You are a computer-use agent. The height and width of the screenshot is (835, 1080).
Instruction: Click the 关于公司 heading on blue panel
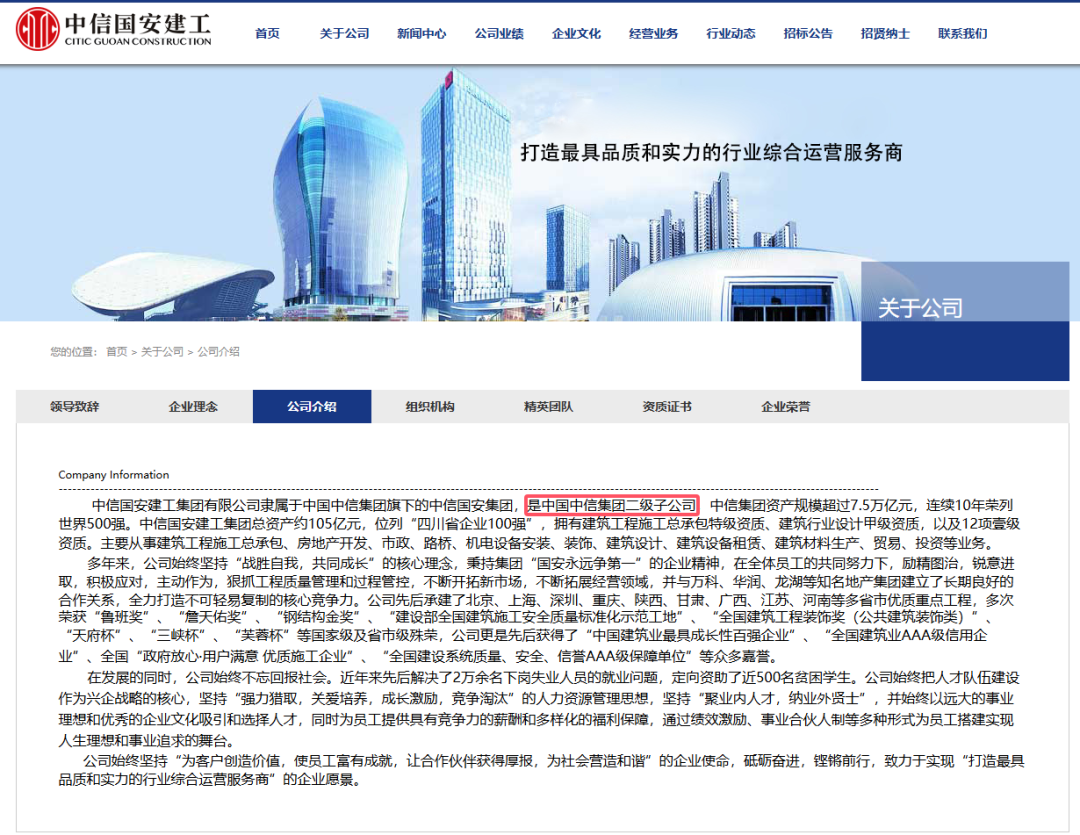click(x=920, y=308)
